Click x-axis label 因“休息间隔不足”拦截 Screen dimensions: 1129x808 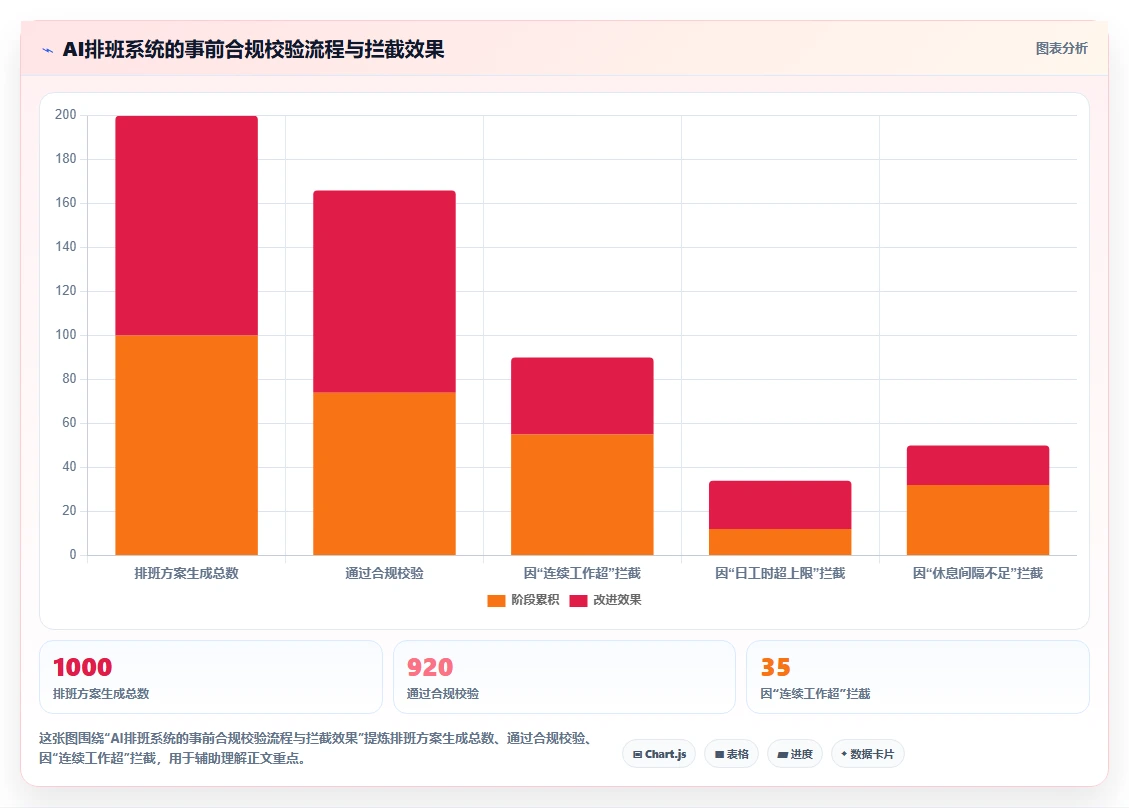(x=978, y=573)
